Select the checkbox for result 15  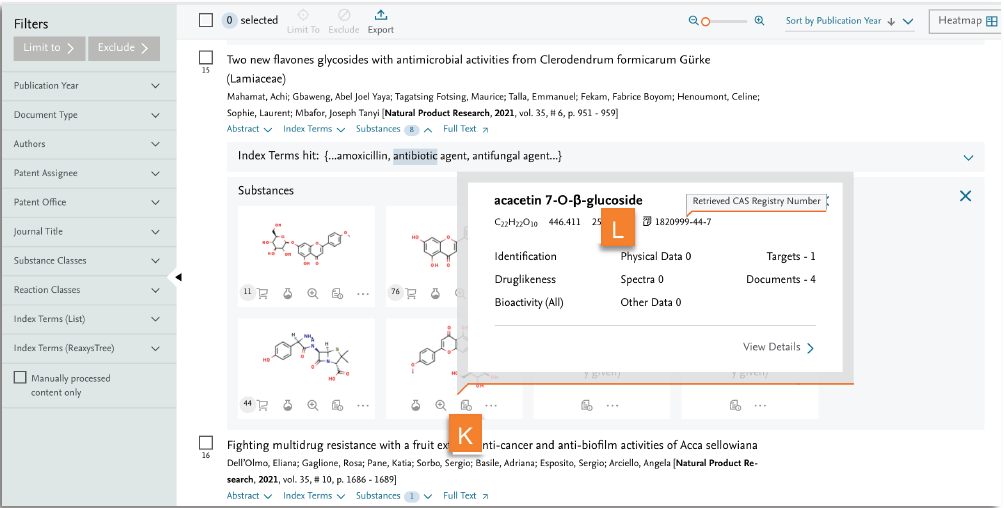[206, 58]
